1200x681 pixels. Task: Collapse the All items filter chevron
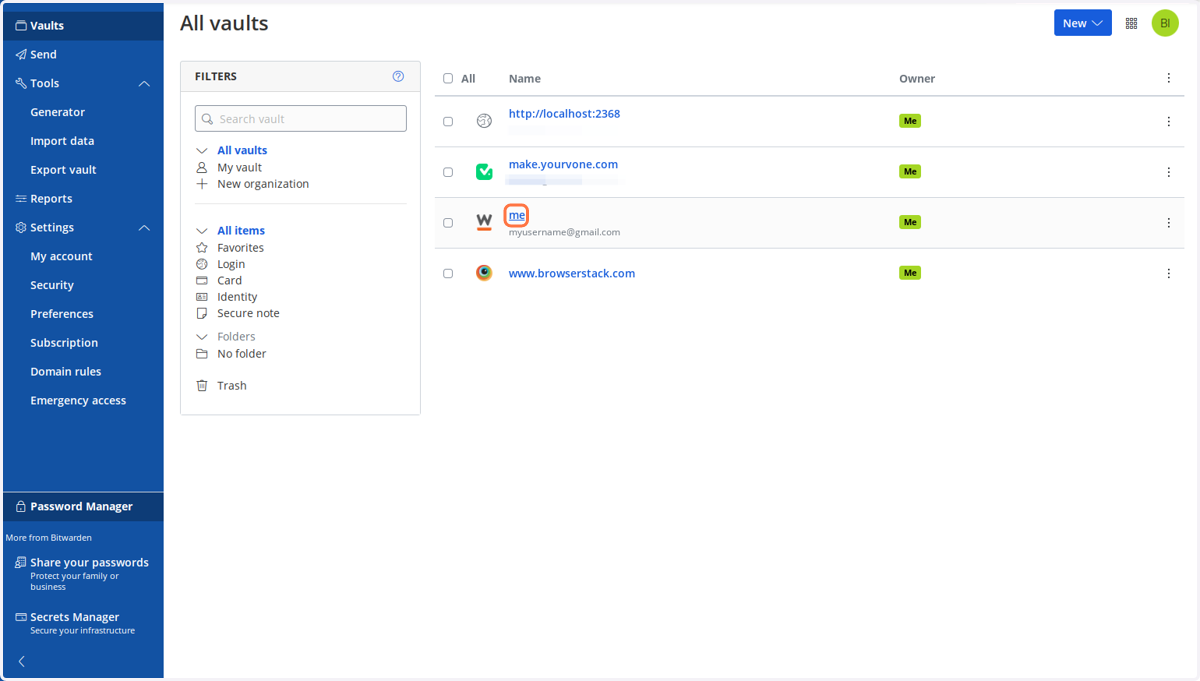202,231
